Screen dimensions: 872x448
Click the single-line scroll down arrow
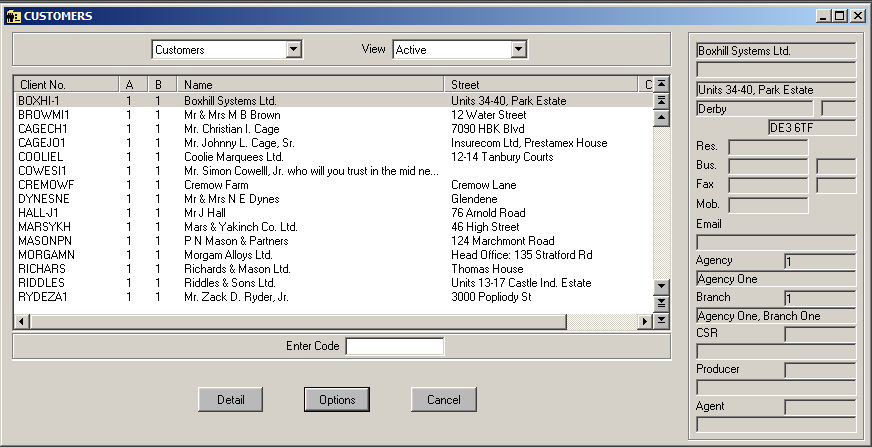click(660, 287)
